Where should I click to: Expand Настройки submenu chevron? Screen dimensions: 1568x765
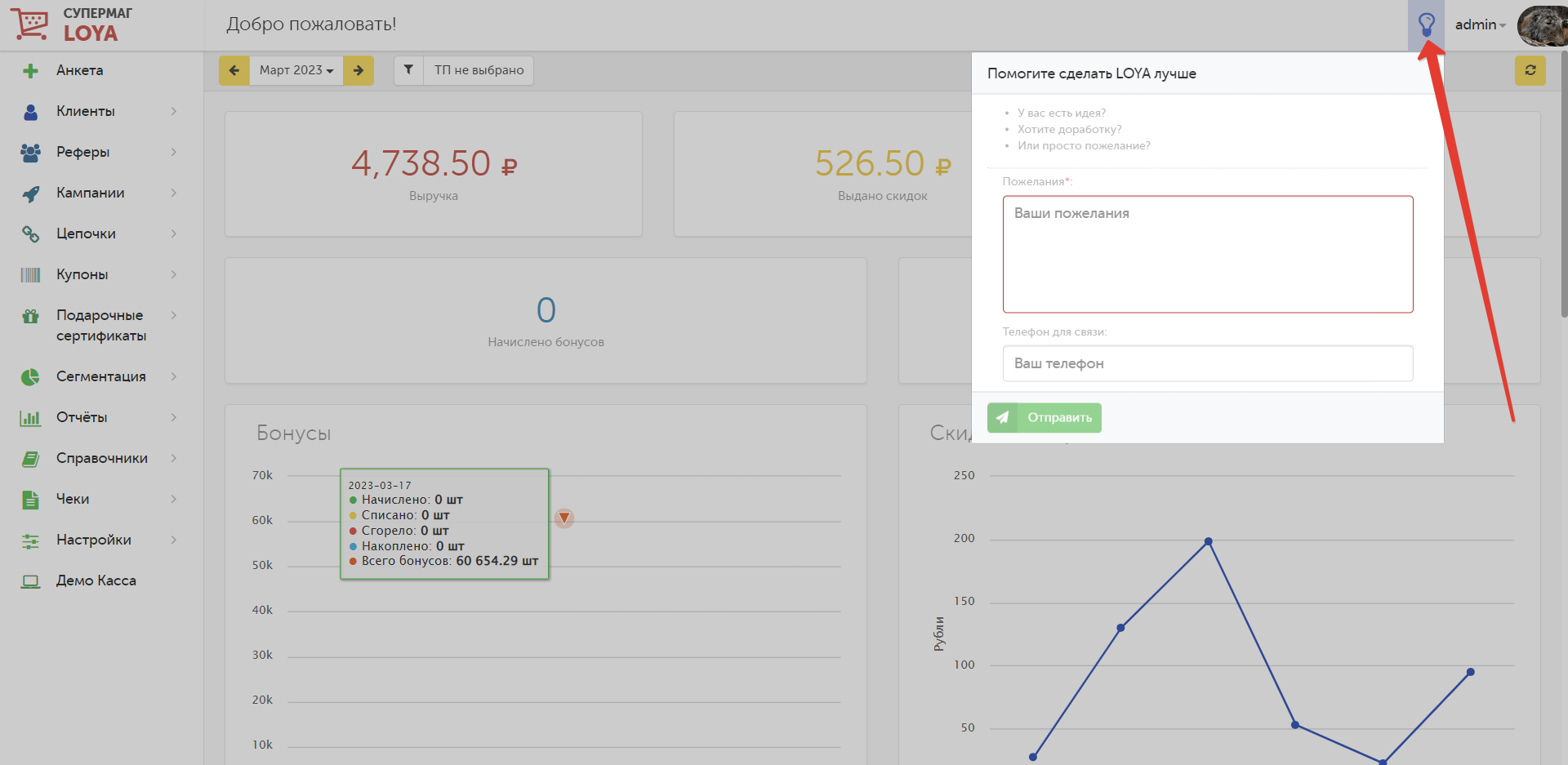pyautogui.click(x=174, y=540)
